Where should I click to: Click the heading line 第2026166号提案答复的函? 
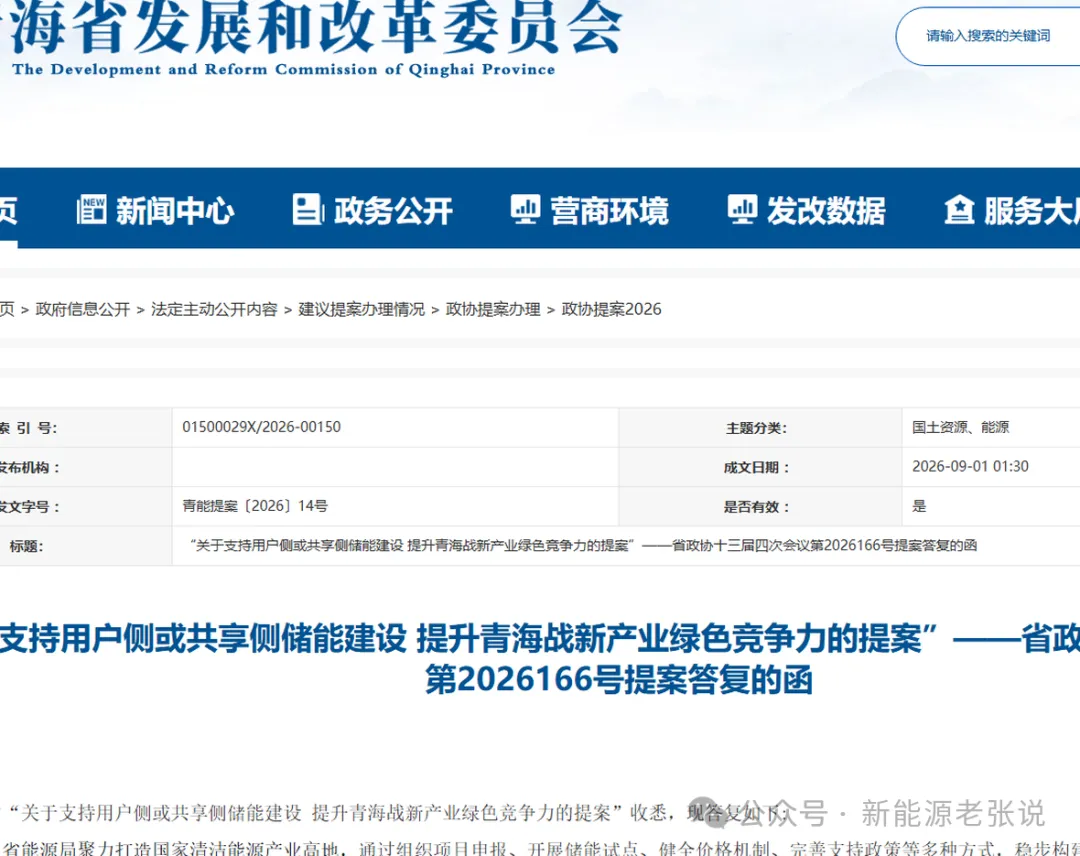[619, 680]
